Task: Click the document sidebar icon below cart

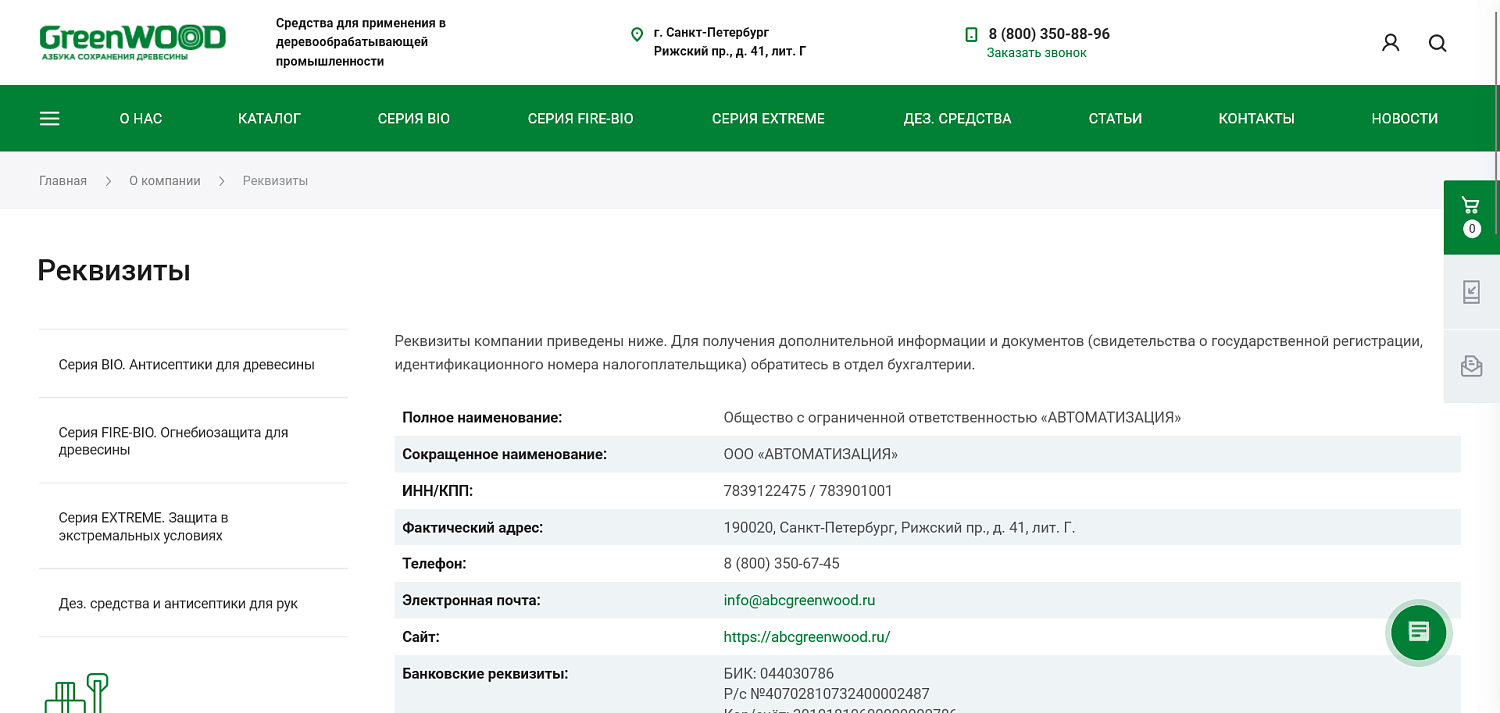Action: [x=1471, y=292]
